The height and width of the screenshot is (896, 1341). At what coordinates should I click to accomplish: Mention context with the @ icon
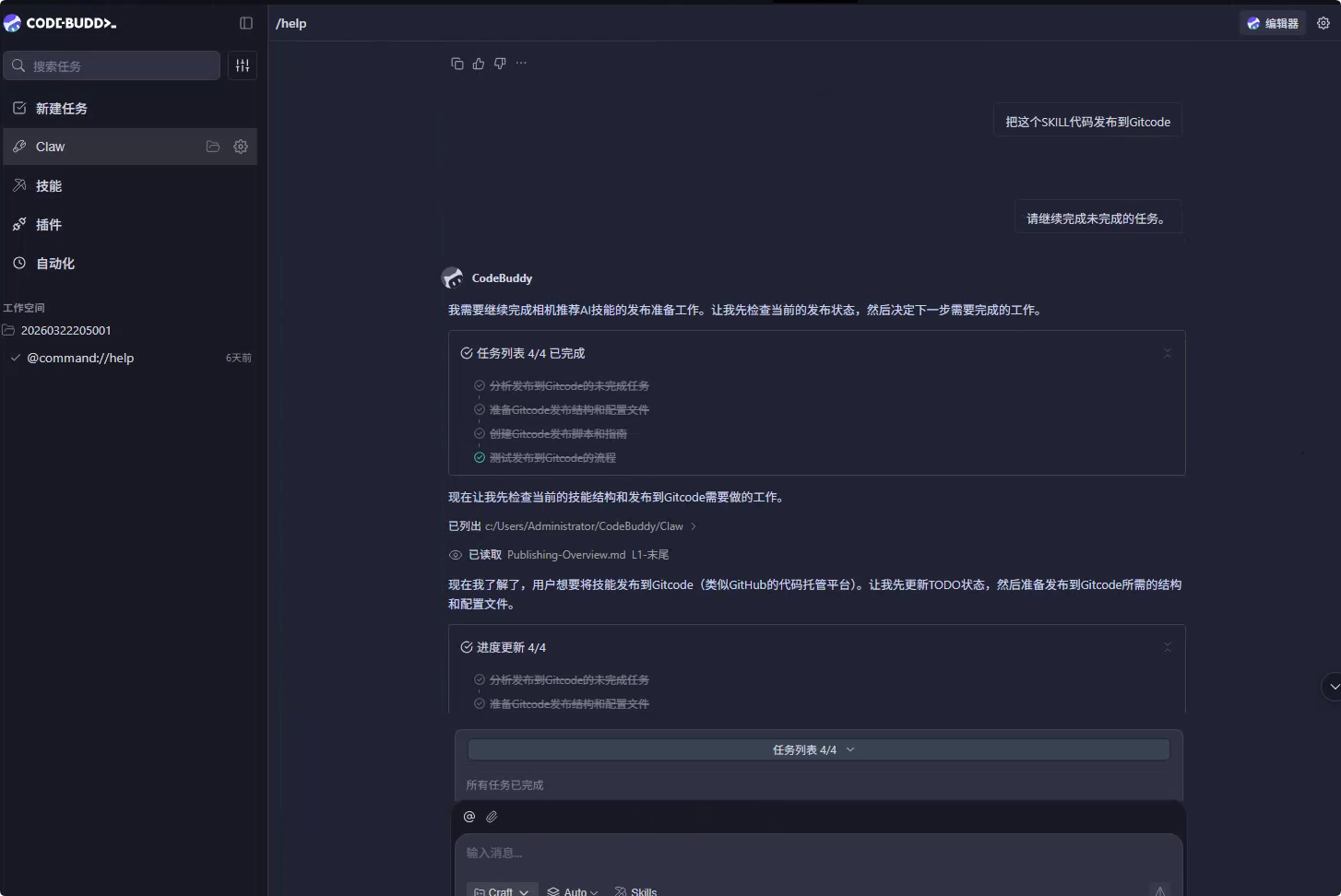pos(469,817)
